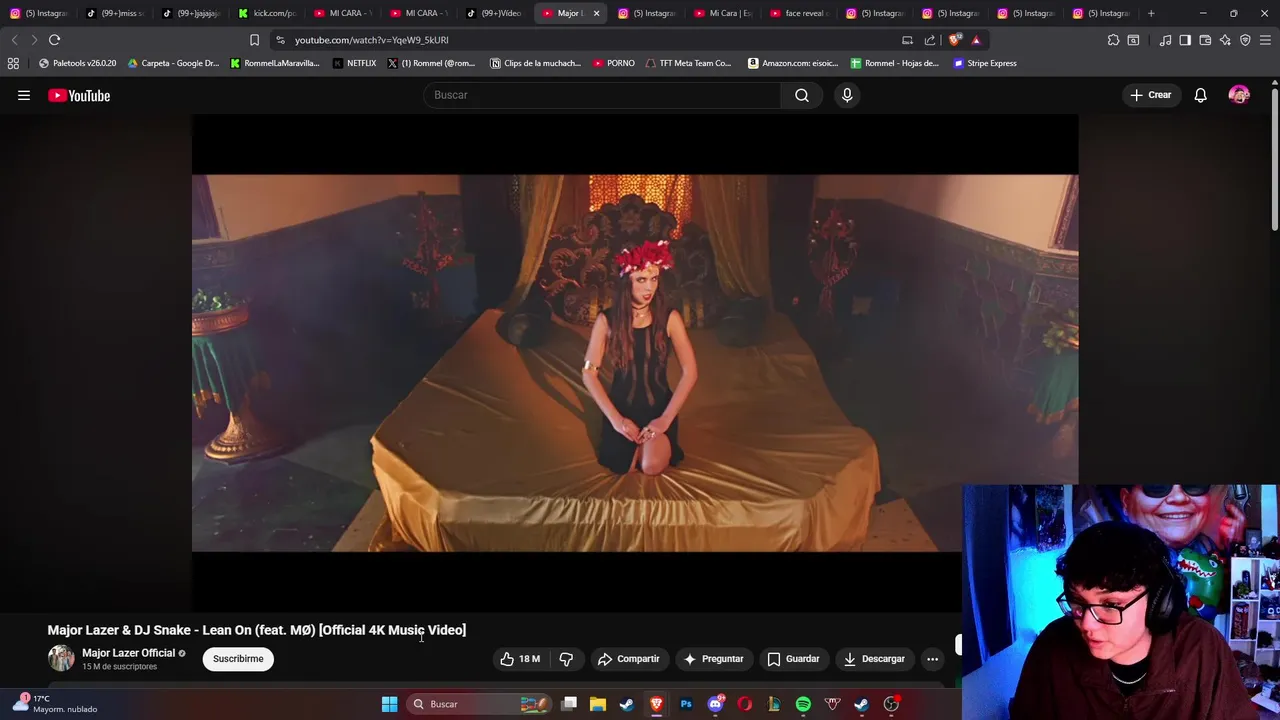Open Photoshop from the taskbar

point(686,704)
